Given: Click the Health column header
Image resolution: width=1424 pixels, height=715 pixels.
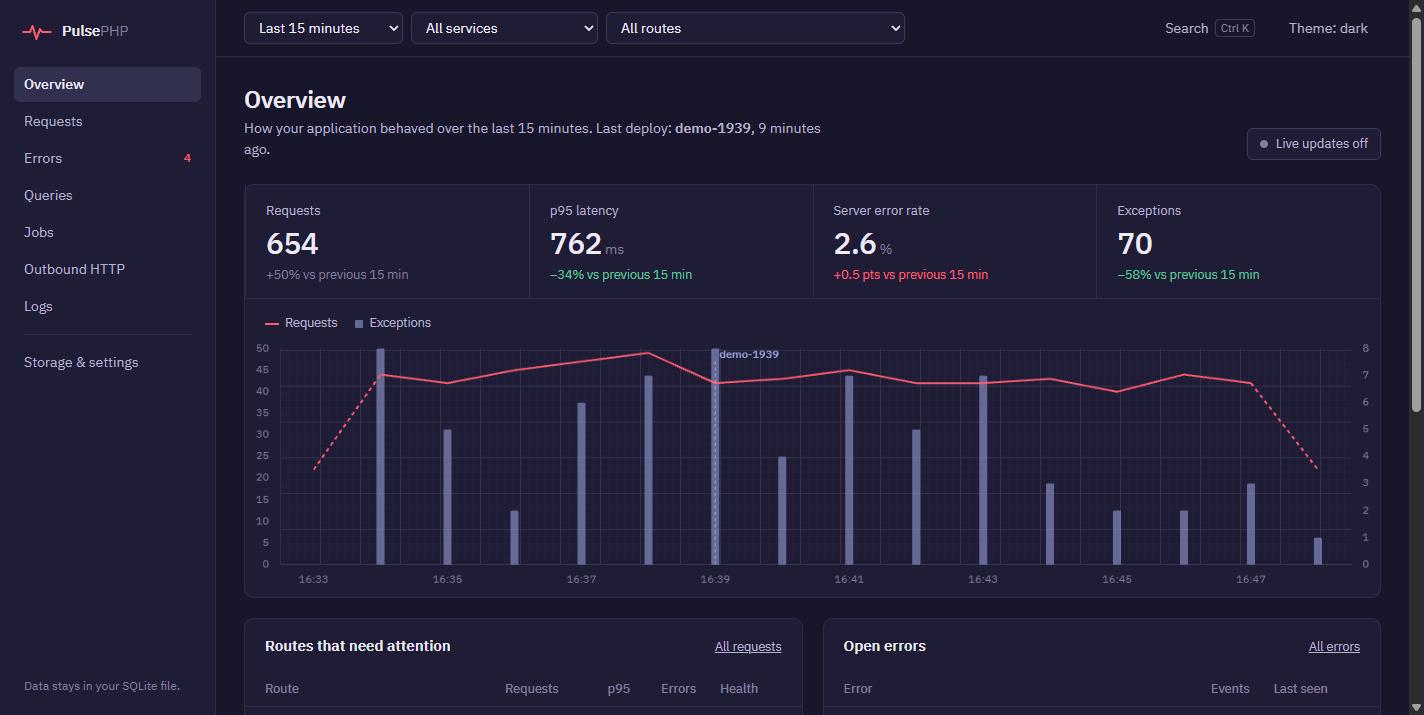Looking at the screenshot, I should click(x=739, y=689).
